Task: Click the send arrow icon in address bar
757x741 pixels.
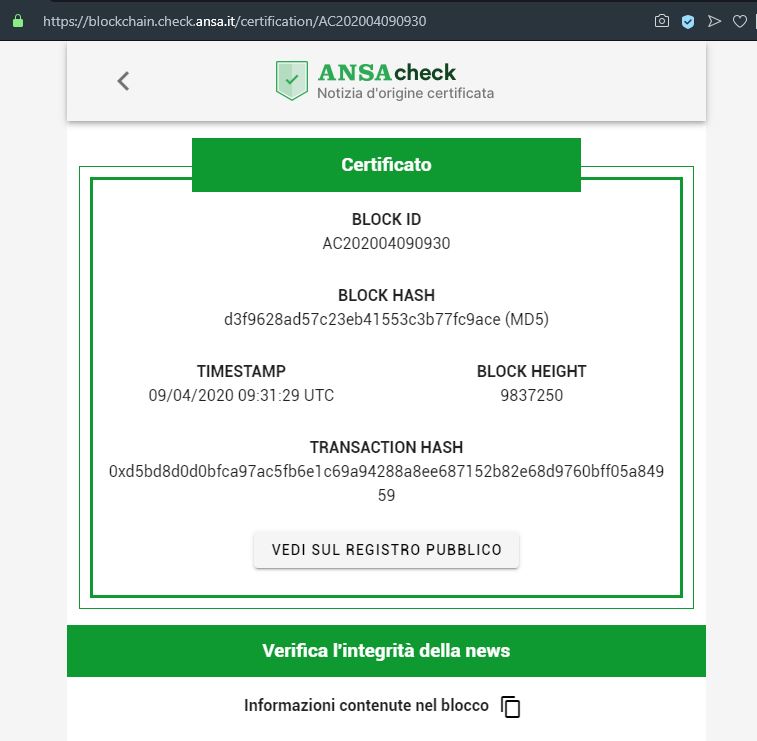Action: 714,21
